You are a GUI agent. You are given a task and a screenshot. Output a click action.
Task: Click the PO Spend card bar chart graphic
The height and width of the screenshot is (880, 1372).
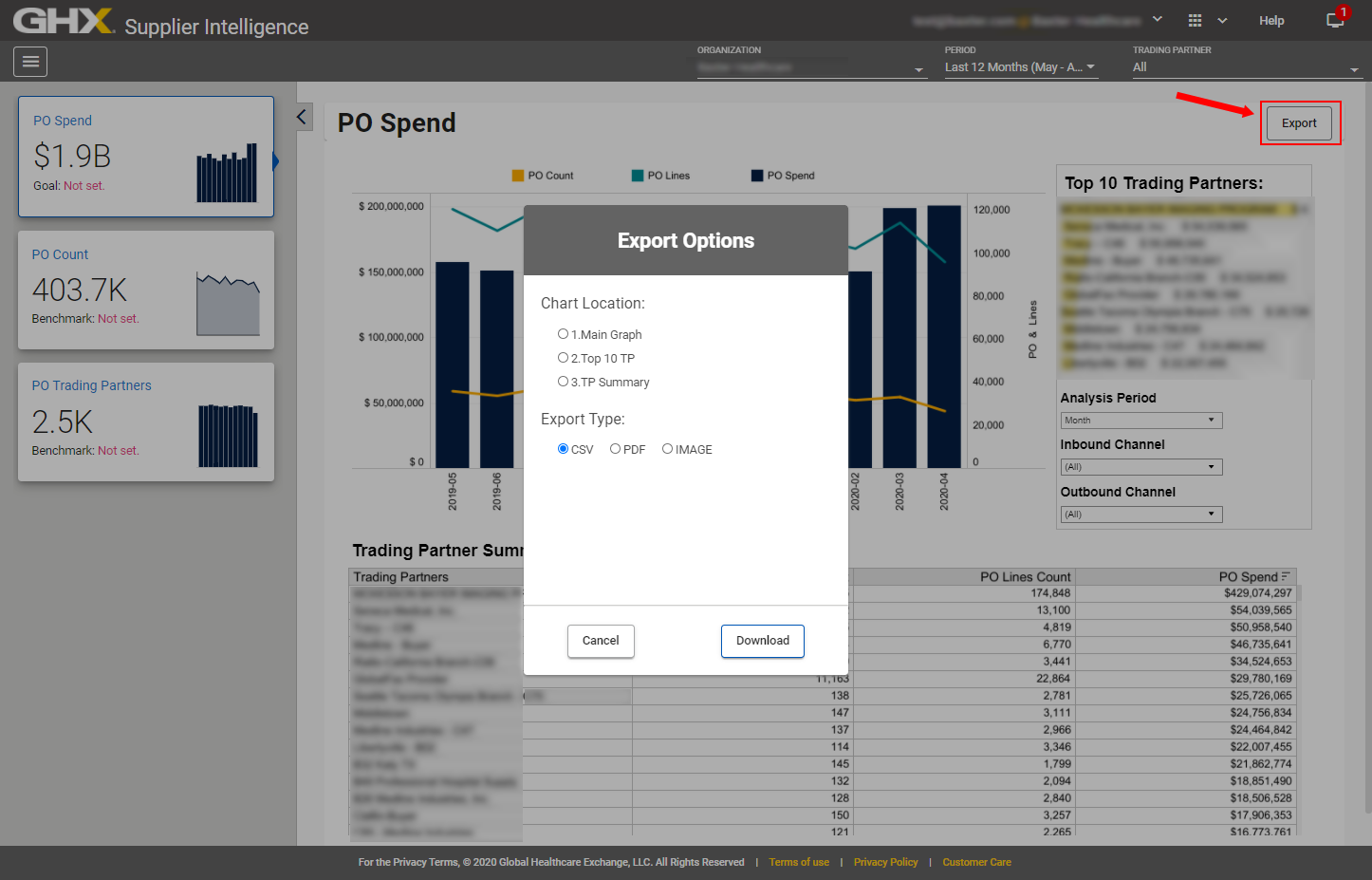228,171
